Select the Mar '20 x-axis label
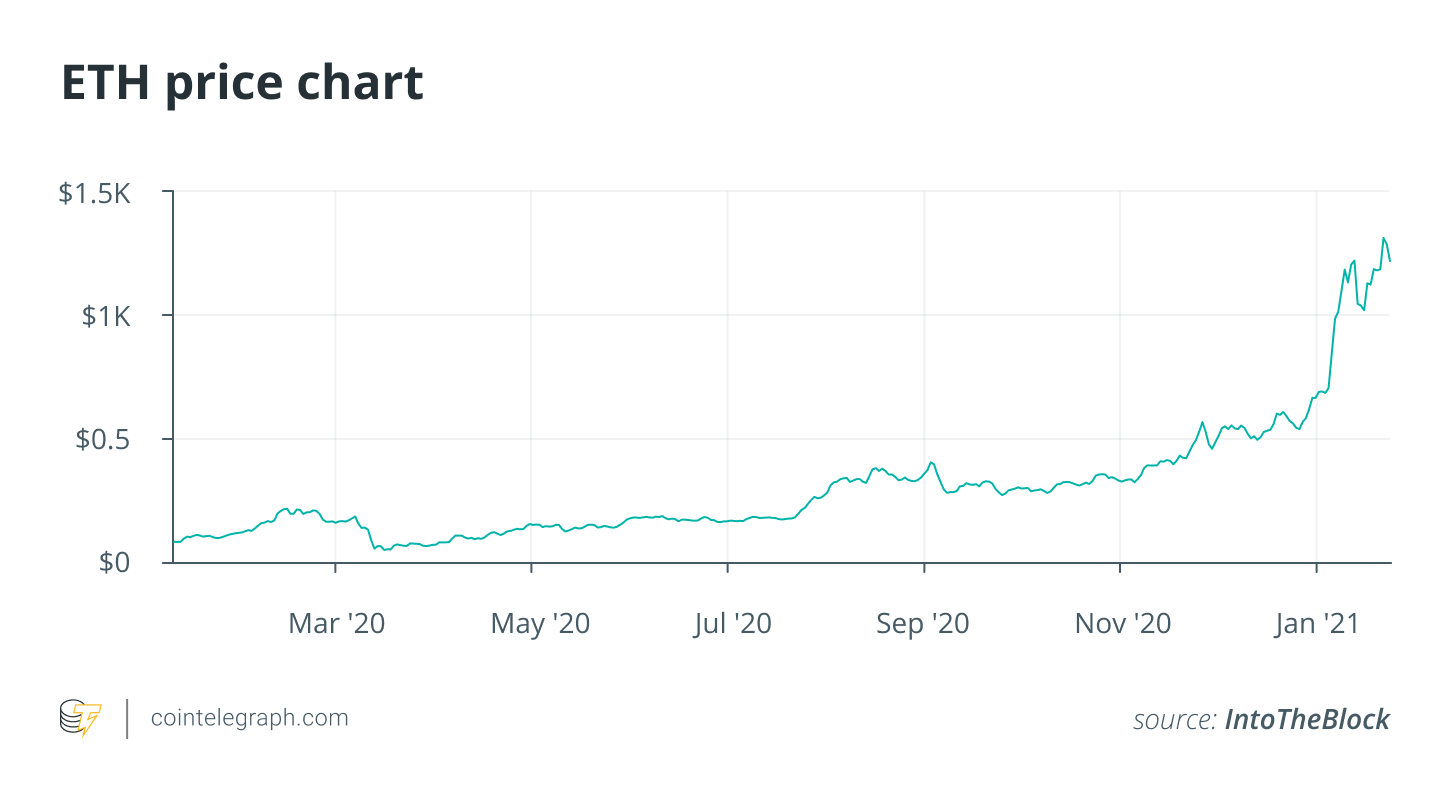 tap(336, 624)
